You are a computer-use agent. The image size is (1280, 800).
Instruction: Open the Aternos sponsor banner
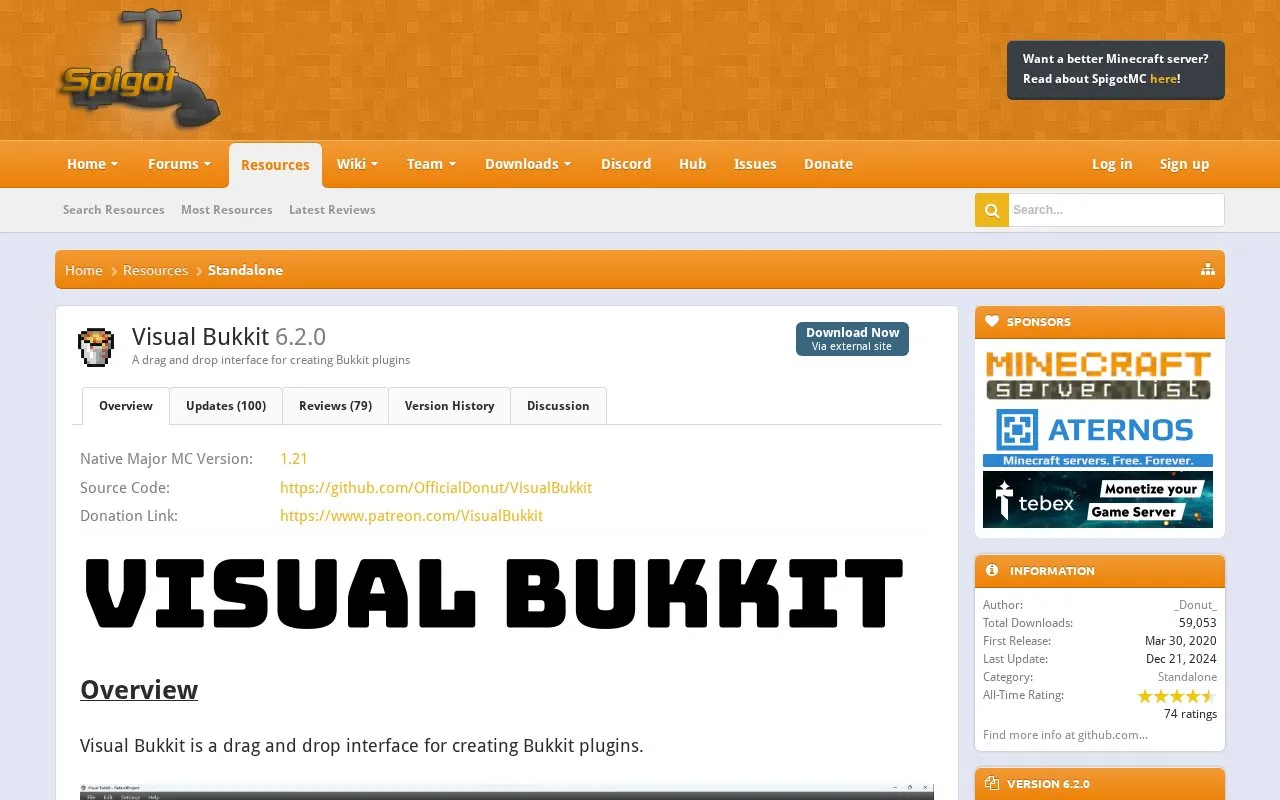[1098, 437]
